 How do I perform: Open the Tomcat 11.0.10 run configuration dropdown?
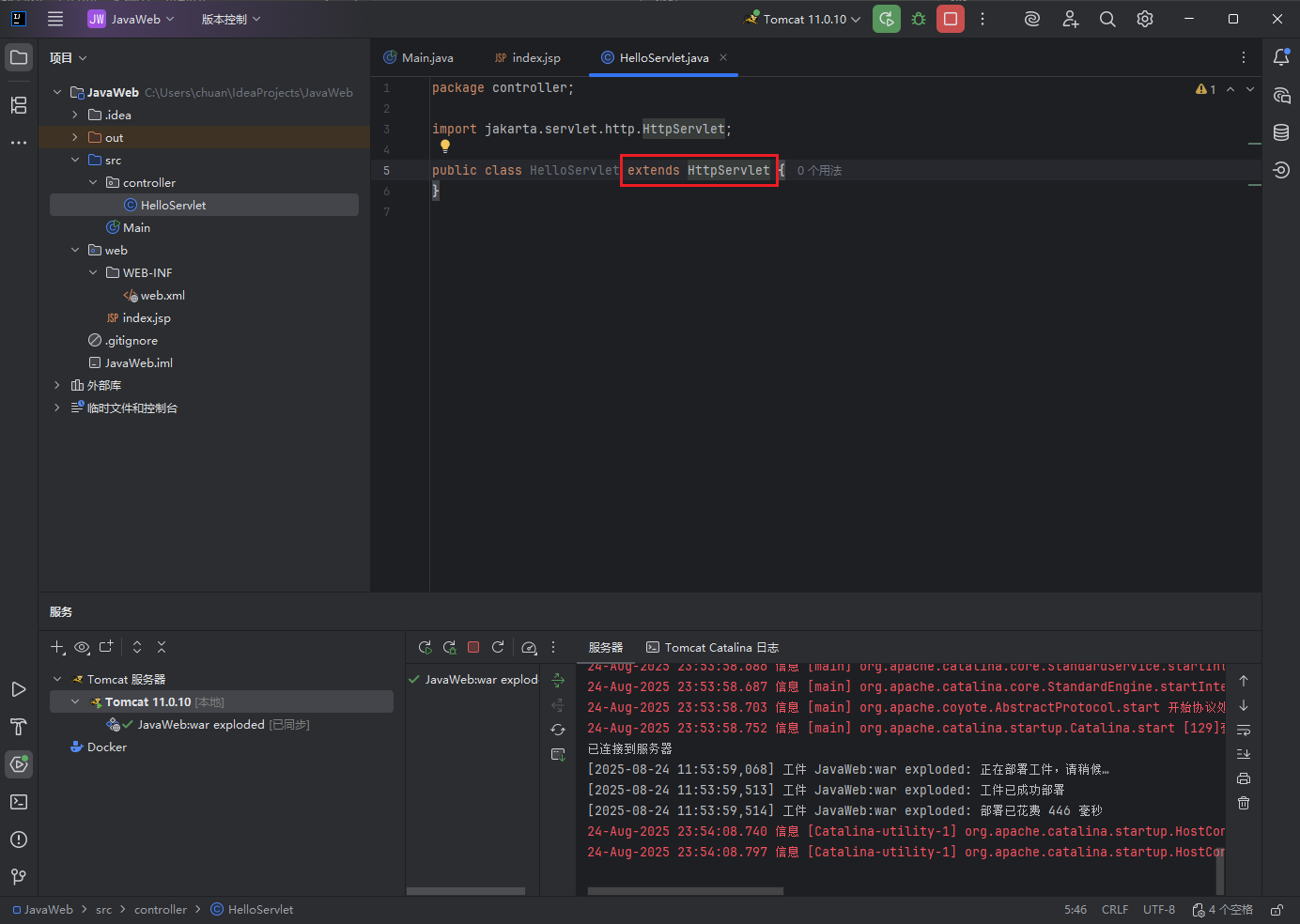coord(803,19)
